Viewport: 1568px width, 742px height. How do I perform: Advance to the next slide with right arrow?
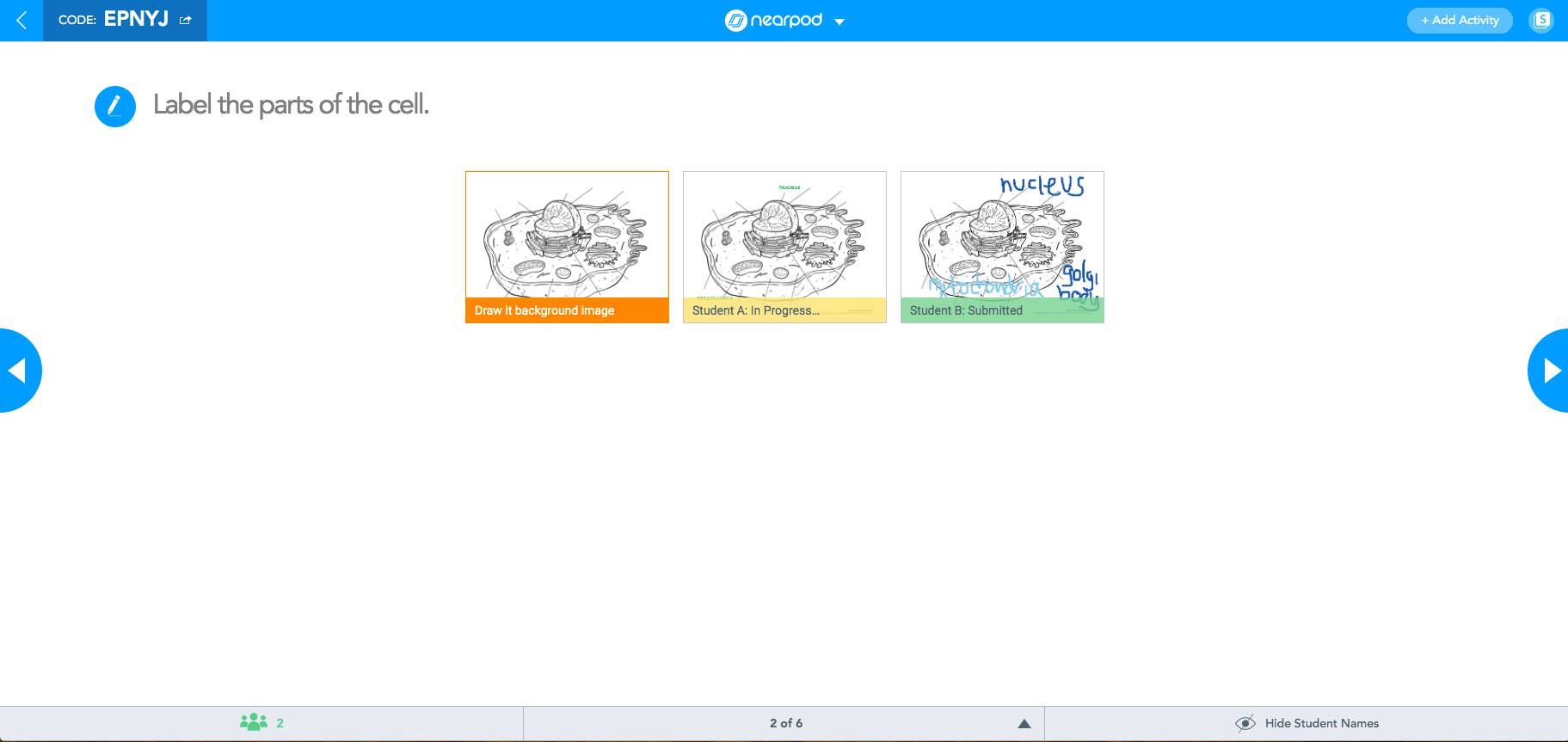[x=1550, y=371]
